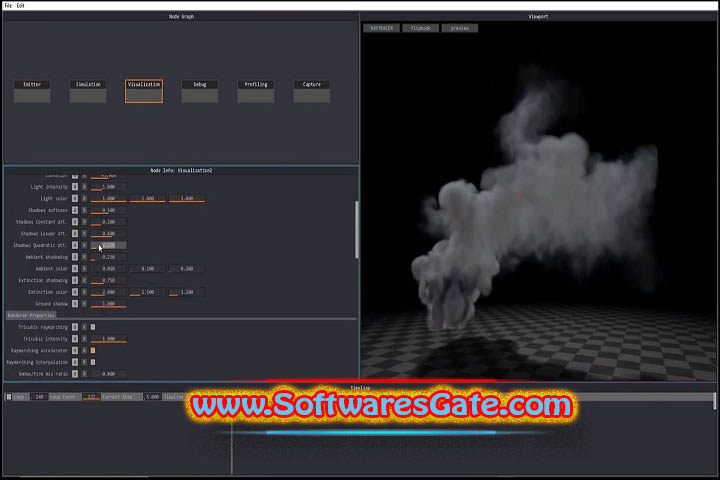The width and height of the screenshot is (720, 480).
Task: Click the Light intensity value slider
Action: [108, 187]
